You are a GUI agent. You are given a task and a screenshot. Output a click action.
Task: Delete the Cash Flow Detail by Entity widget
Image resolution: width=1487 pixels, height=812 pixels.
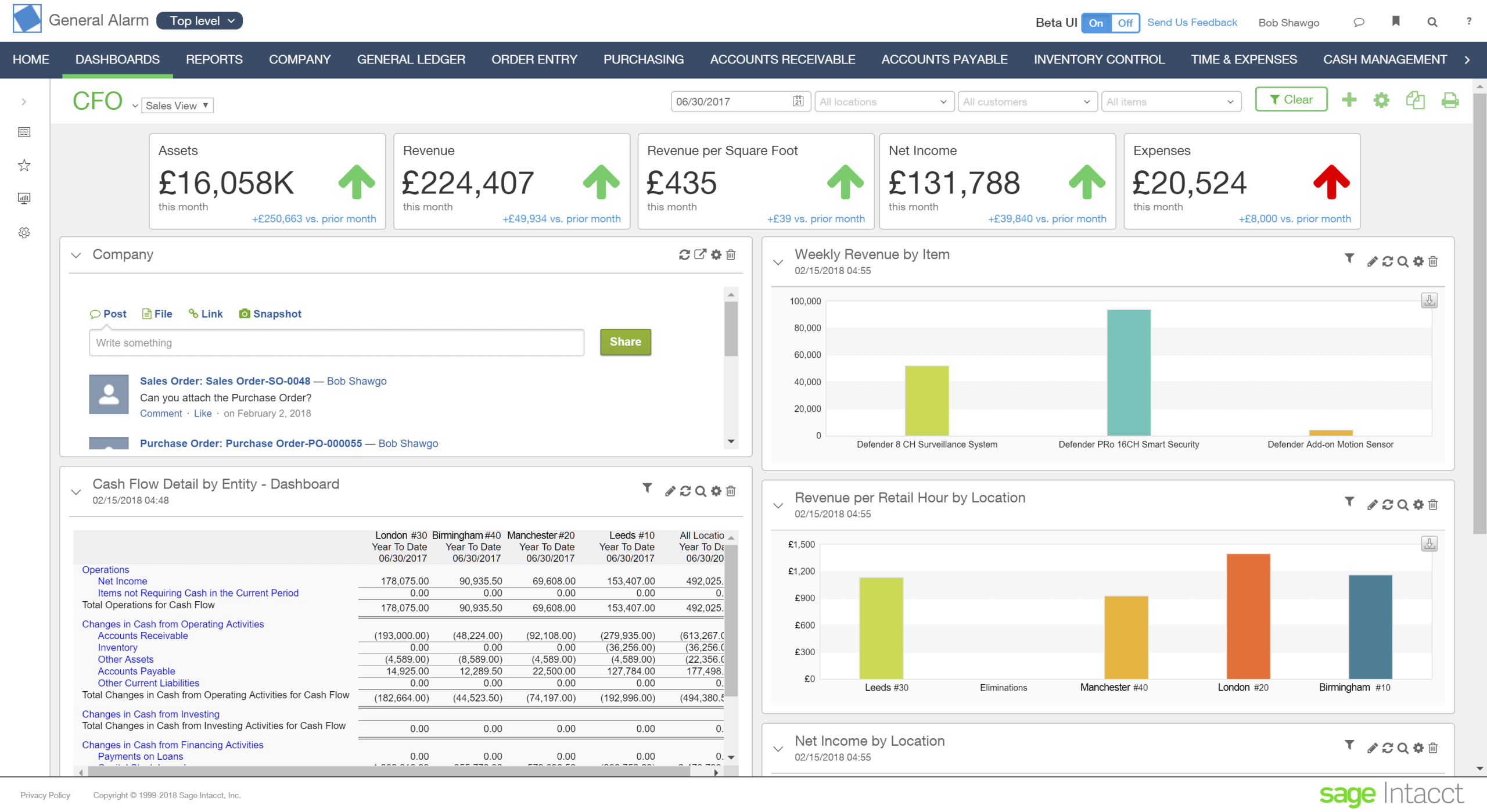click(730, 491)
